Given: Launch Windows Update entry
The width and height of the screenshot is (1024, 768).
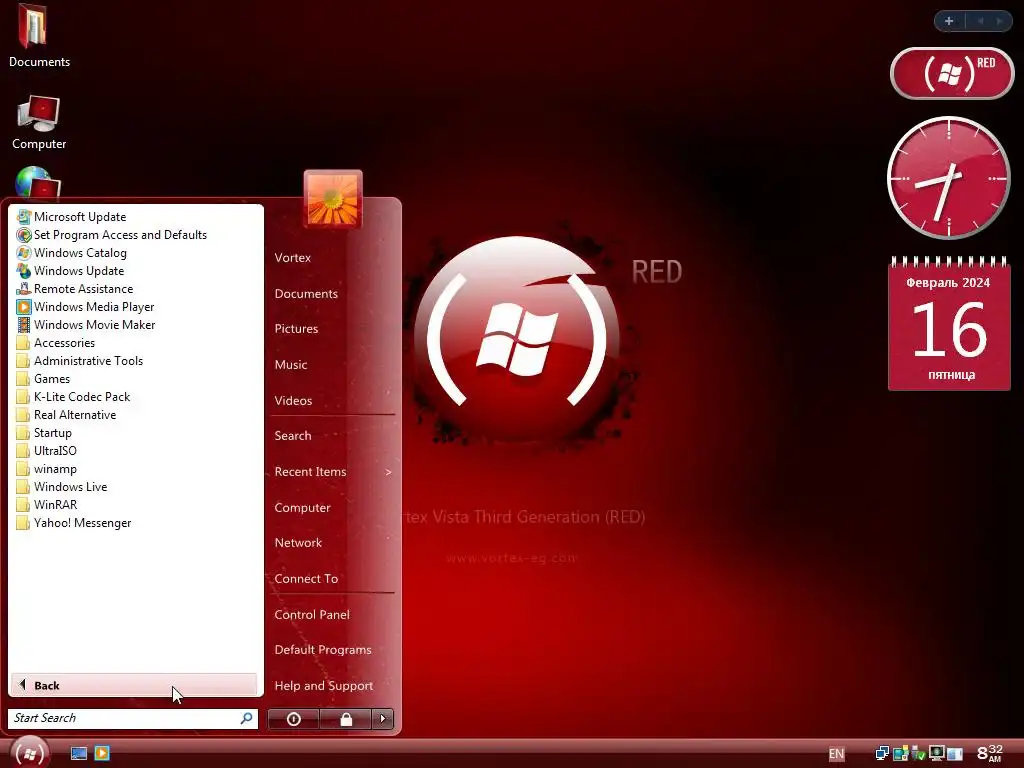Looking at the screenshot, I should pos(70,271).
